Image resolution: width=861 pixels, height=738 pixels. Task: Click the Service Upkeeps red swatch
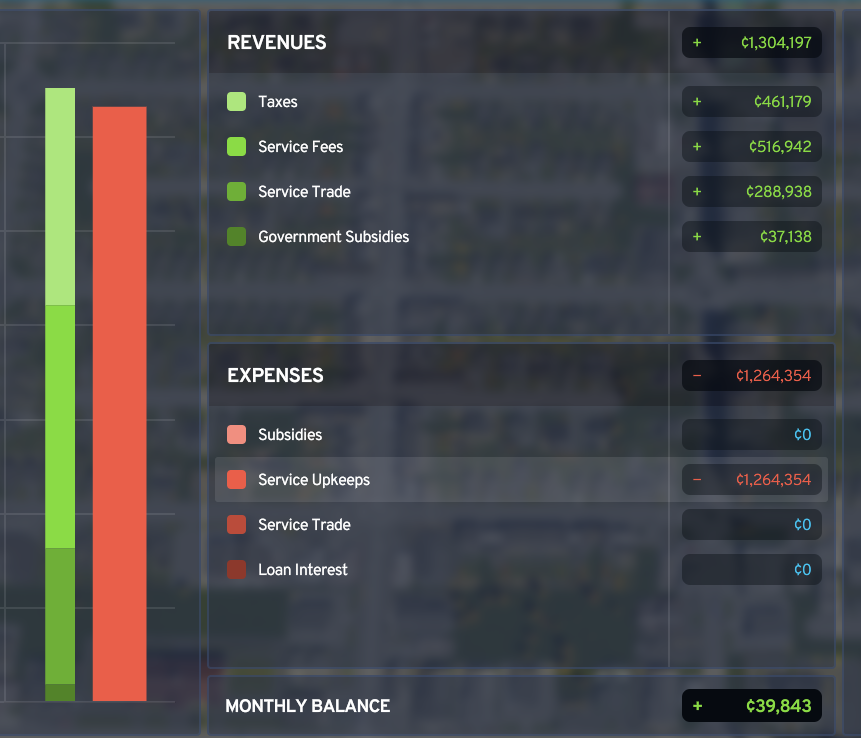point(236,479)
